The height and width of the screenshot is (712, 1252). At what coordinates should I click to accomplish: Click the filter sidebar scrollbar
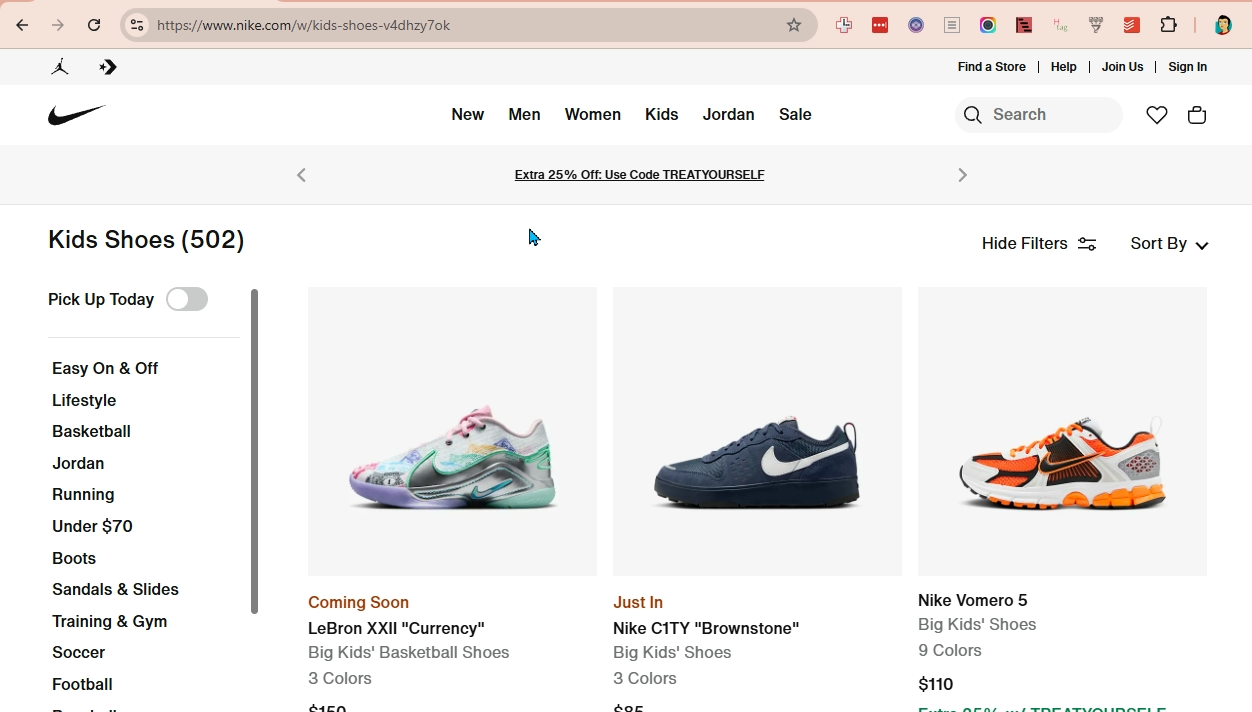click(254, 451)
